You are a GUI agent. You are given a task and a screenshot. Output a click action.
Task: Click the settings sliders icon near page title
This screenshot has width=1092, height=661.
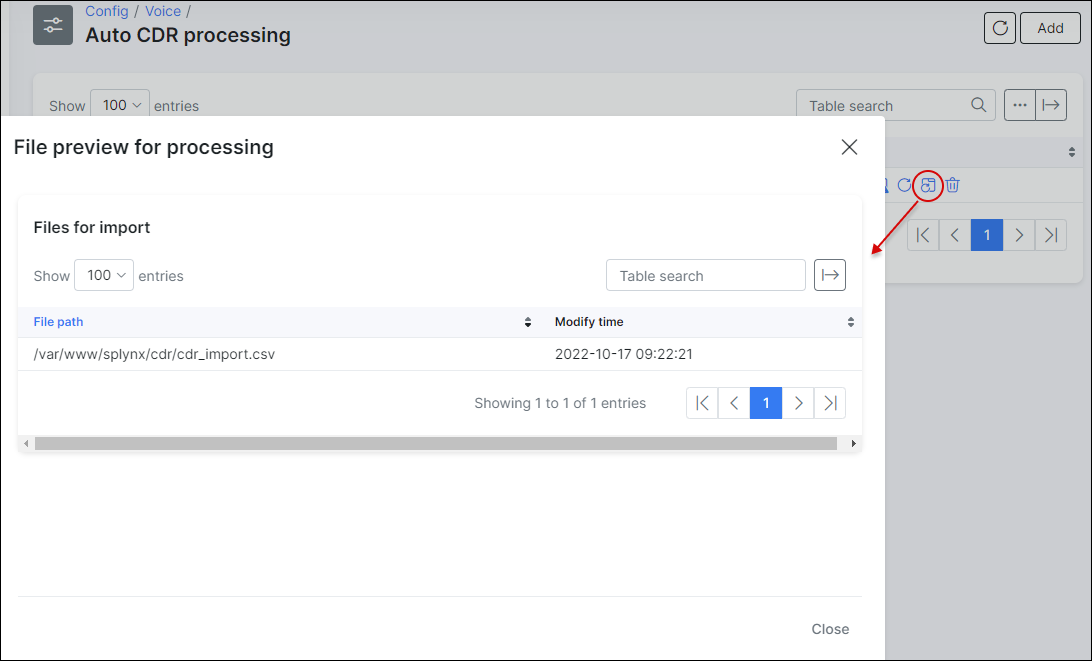[53, 25]
